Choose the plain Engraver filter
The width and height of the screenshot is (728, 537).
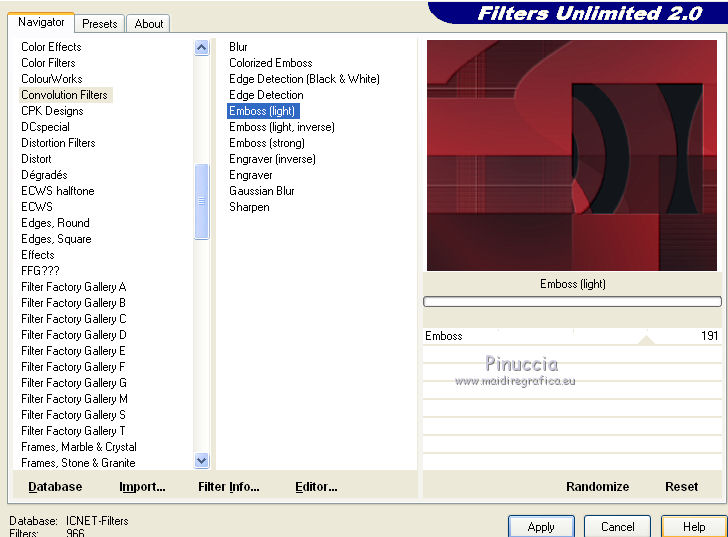[x=251, y=175]
